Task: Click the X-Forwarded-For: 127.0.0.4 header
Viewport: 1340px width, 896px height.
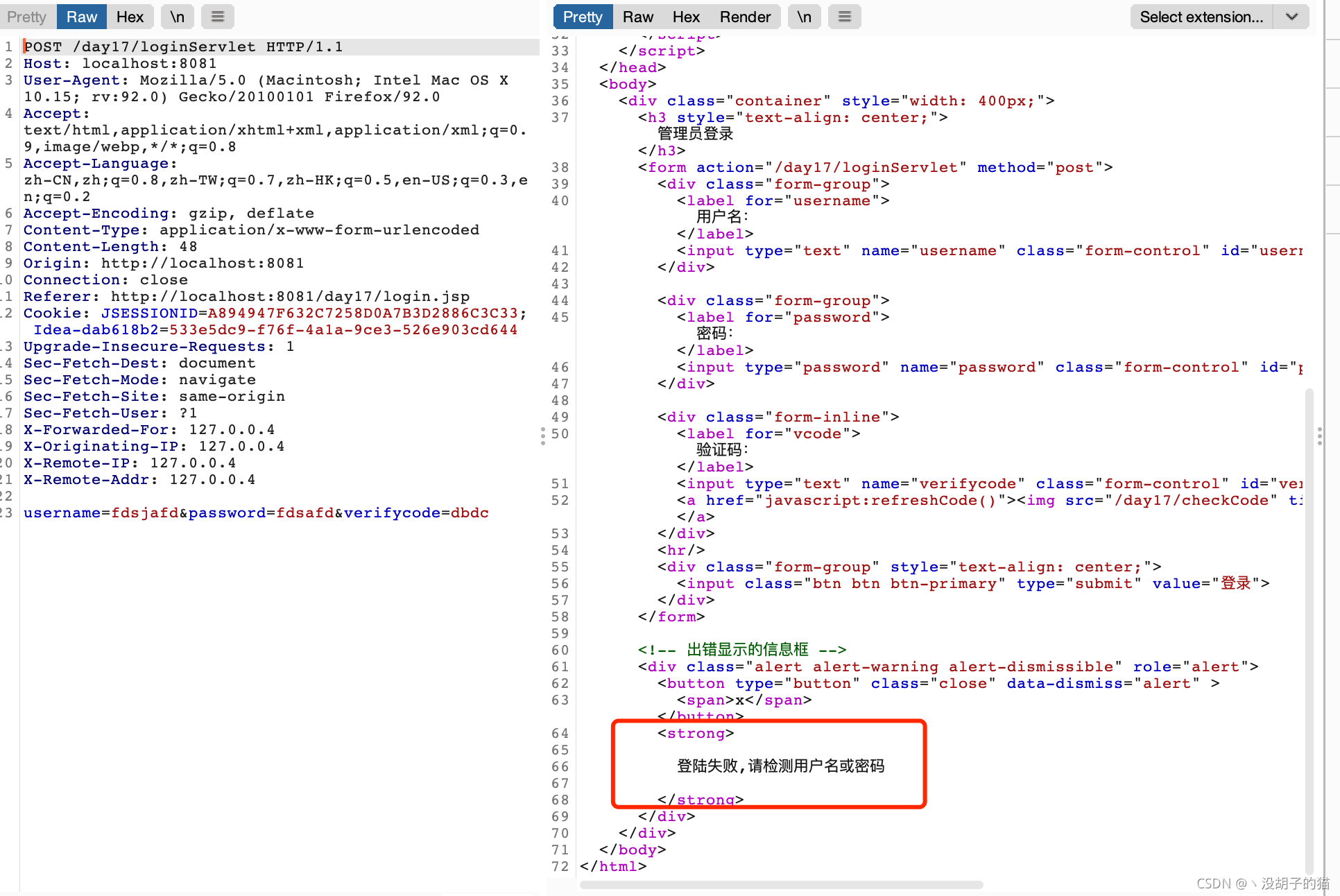Action: [x=149, y=429]
